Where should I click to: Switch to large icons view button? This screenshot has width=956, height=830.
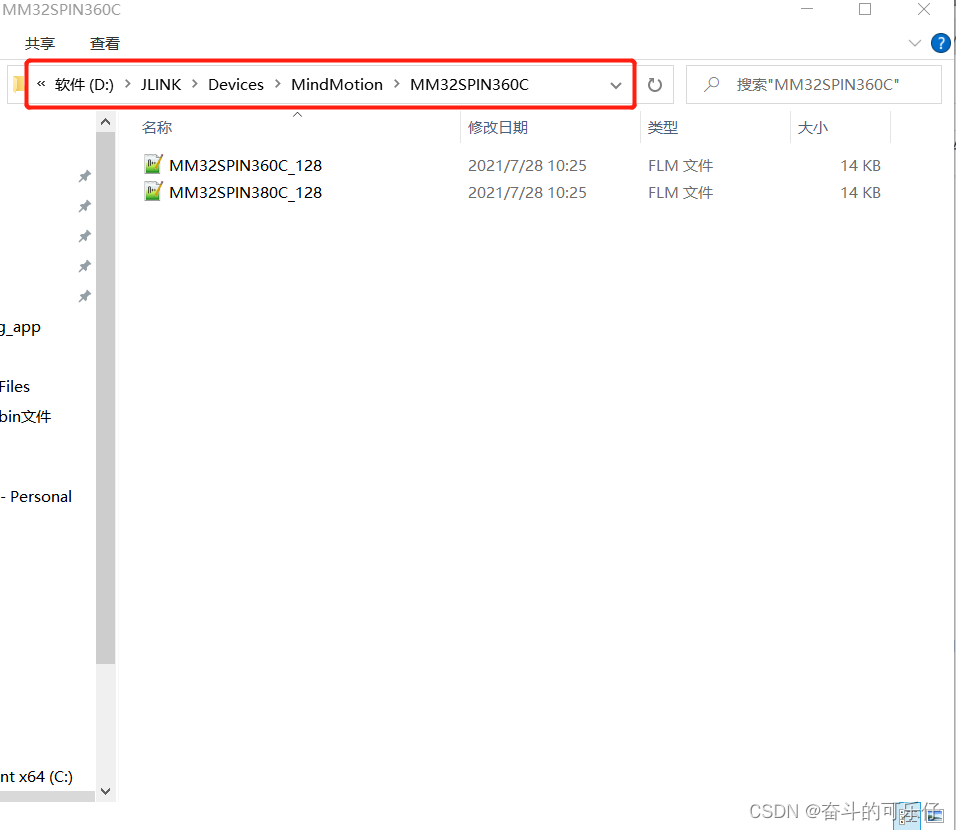point(935,814)
